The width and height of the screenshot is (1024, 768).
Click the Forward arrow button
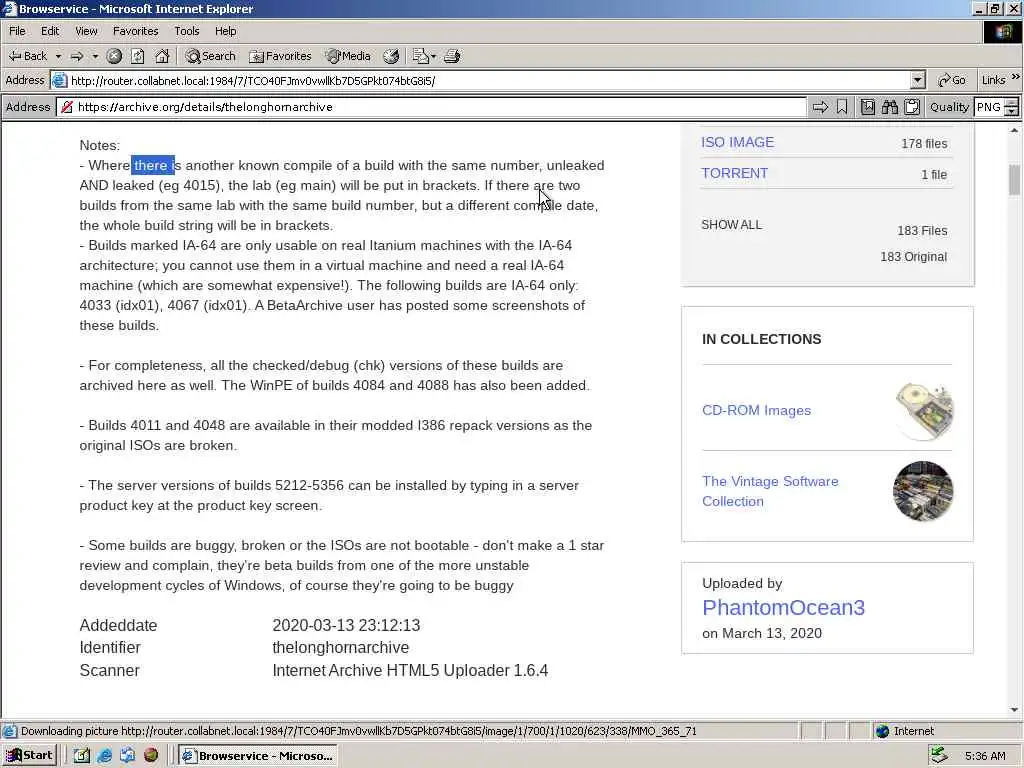(x=76, y=56)
